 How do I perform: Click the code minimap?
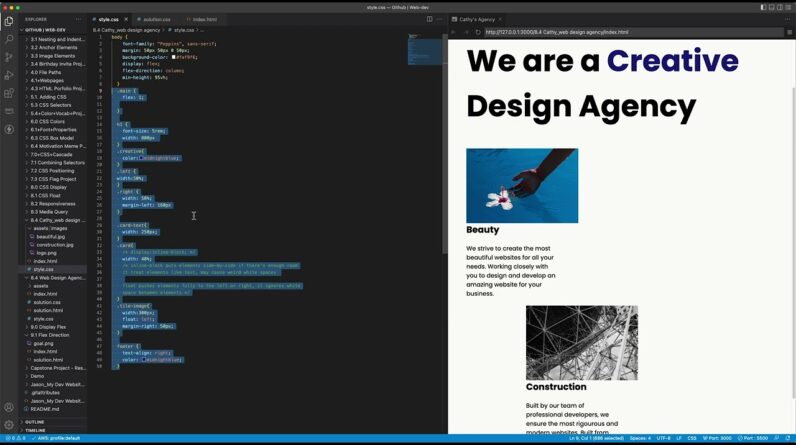(425, 50)
